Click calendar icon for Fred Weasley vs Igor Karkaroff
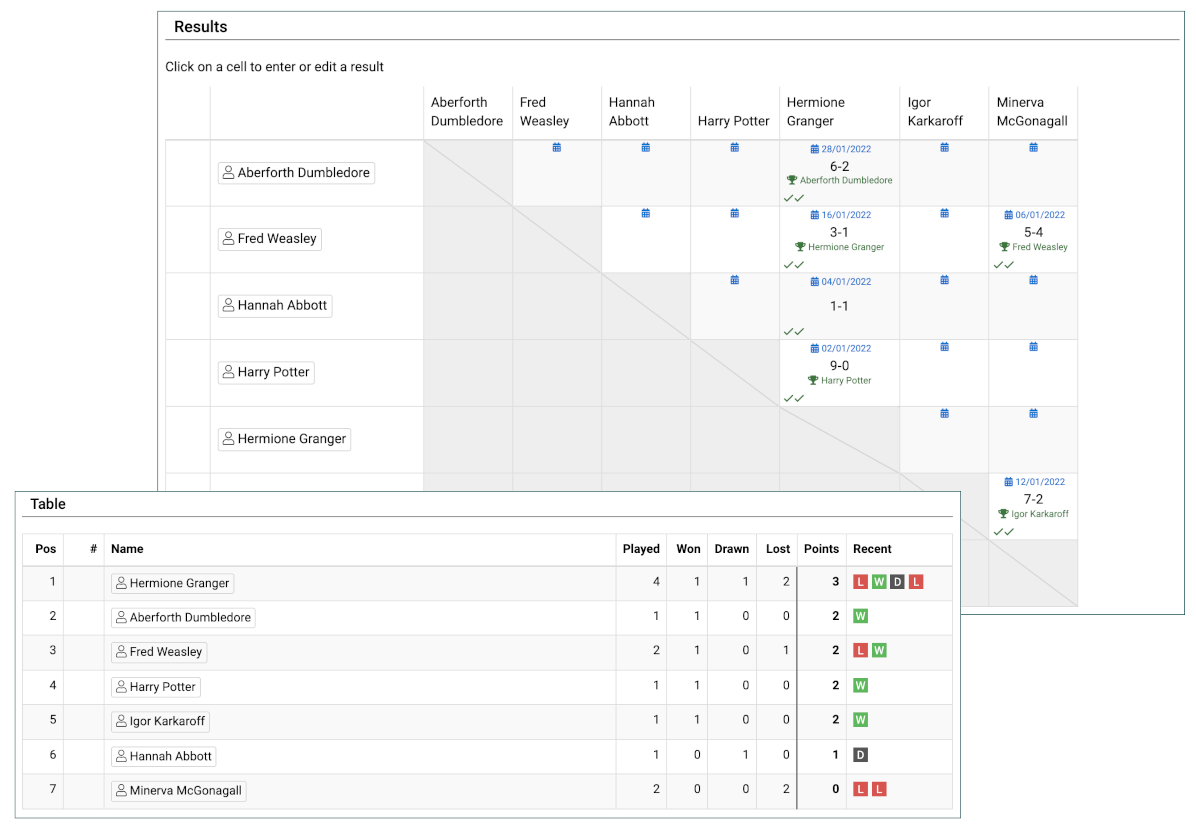 [944, 214]
